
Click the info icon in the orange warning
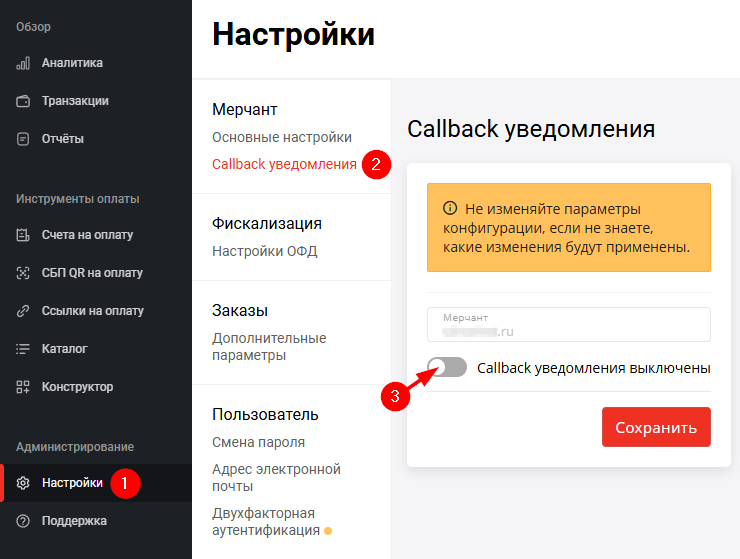pos(450,208)
